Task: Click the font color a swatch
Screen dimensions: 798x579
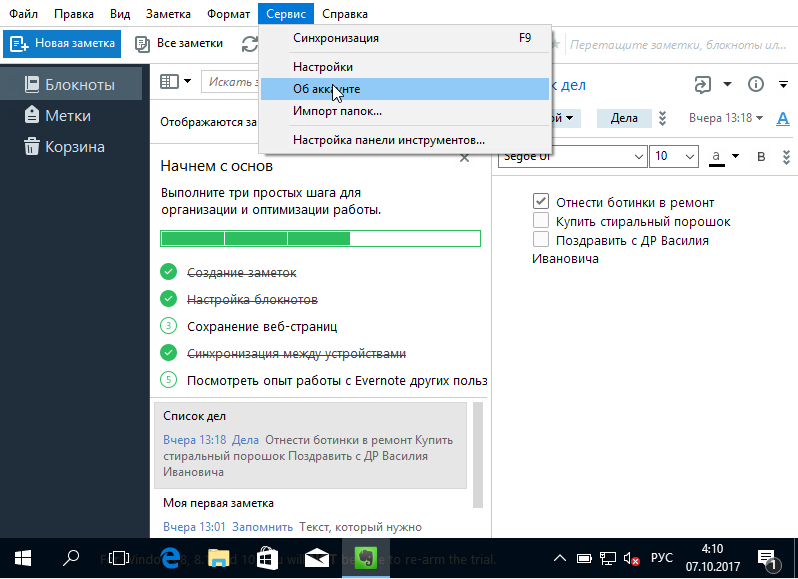Action: [717, 157]
